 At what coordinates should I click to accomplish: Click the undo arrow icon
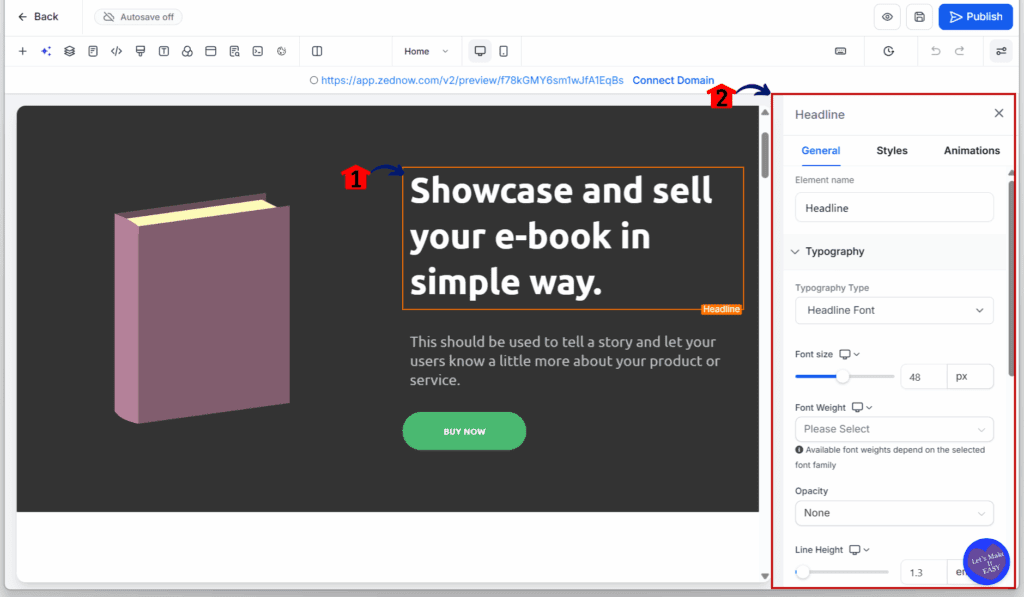(935, 51)
